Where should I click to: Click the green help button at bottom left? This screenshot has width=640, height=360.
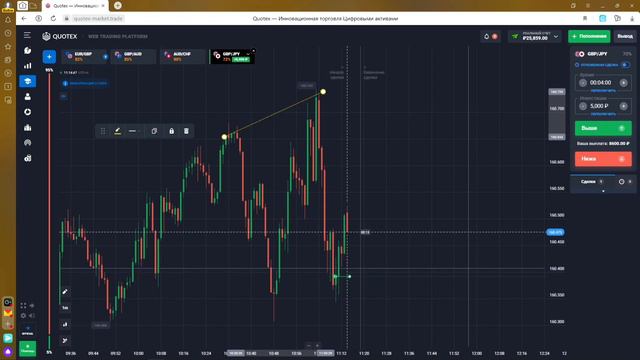(27, 349)
